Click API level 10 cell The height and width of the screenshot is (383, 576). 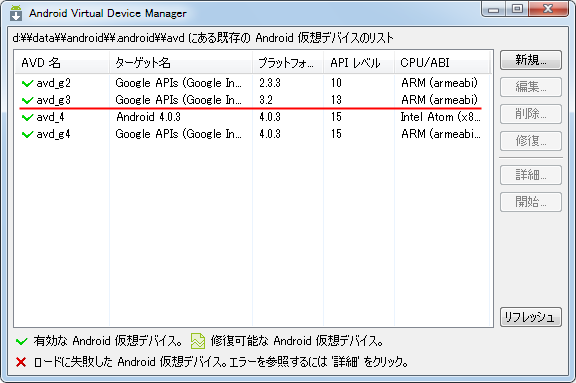point(336,83)
